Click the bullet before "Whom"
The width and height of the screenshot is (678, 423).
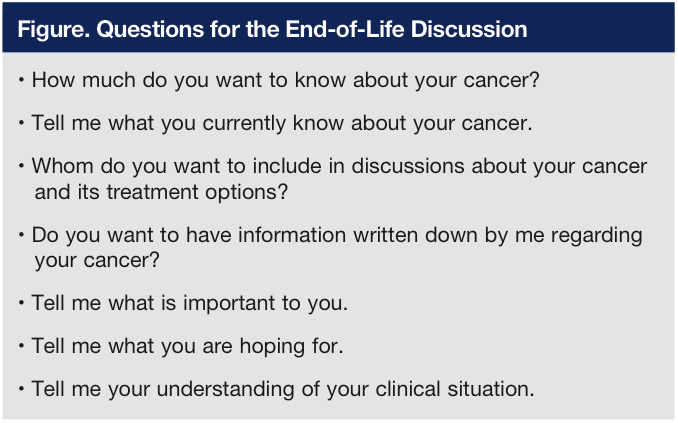22,166
